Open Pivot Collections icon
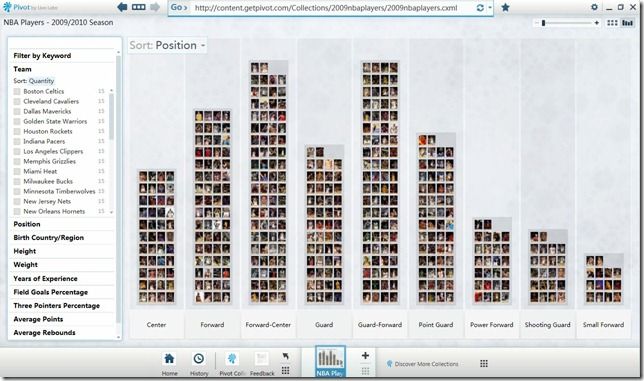Viewport: 644px width, 381px height. pyautogui.click(x=232, y=359)
